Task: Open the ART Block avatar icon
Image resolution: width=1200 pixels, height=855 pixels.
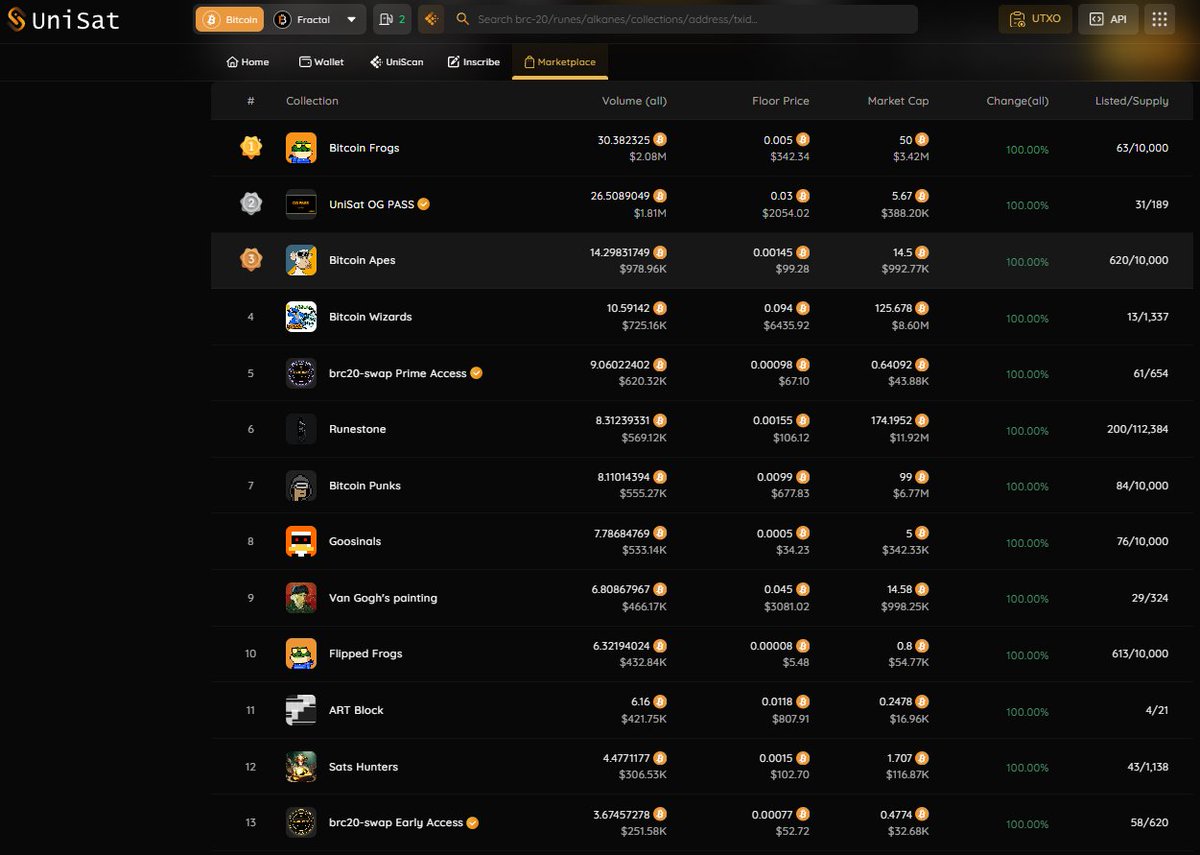Action: pyautogui.click(x=301, y=710)
